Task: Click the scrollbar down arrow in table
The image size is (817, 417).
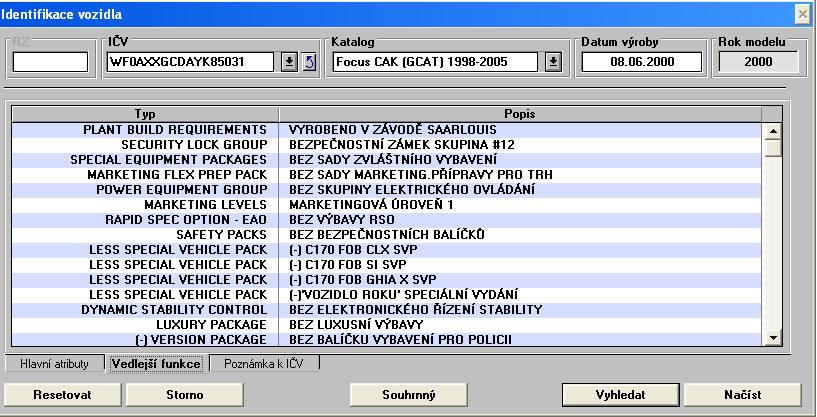Action: point(772,339)
